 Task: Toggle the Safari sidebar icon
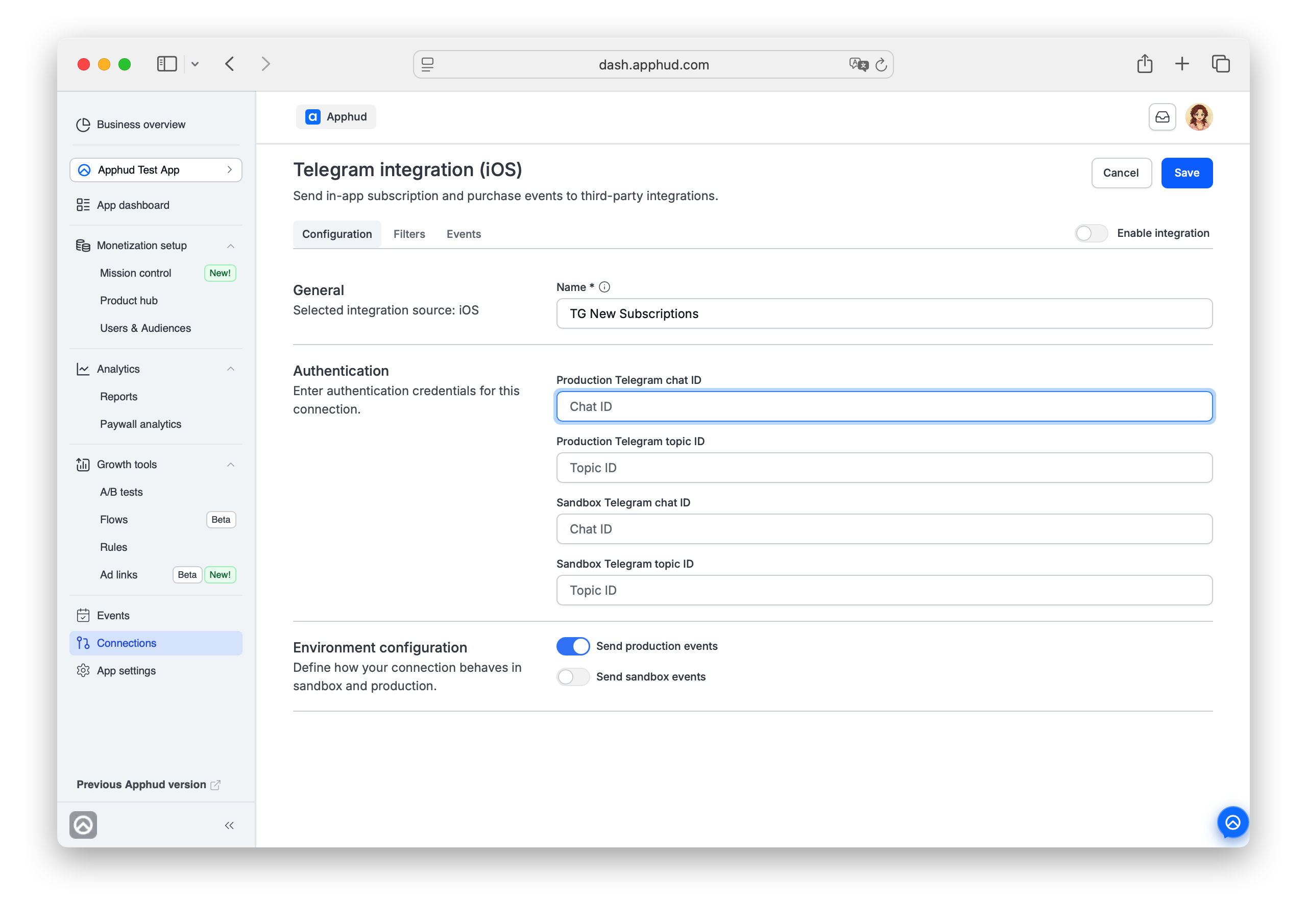tap(167, 64)
